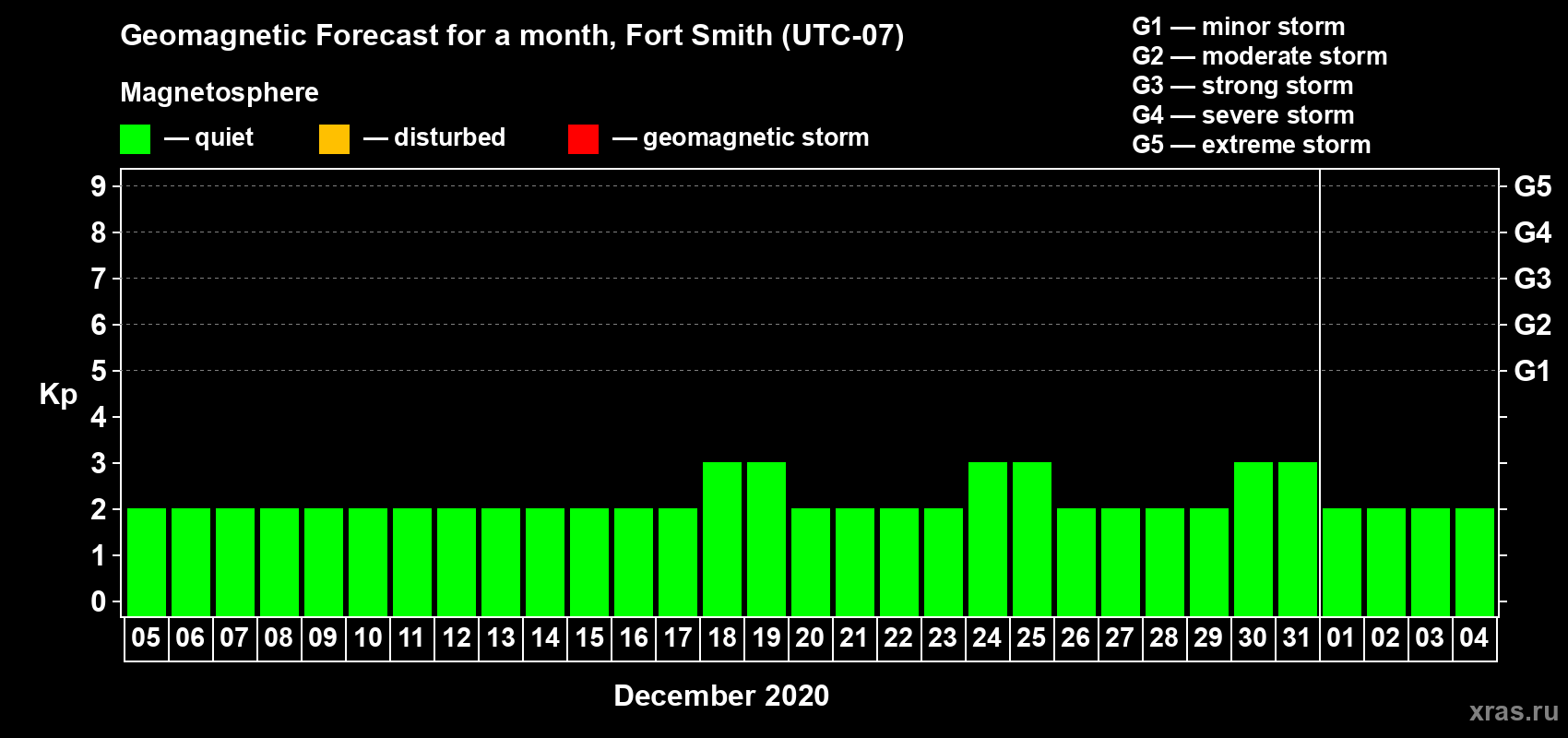This screenshot has height=738, width=1568.
Task: Click the orange disturbed legend swatch
Action: (x=334, y=139)
